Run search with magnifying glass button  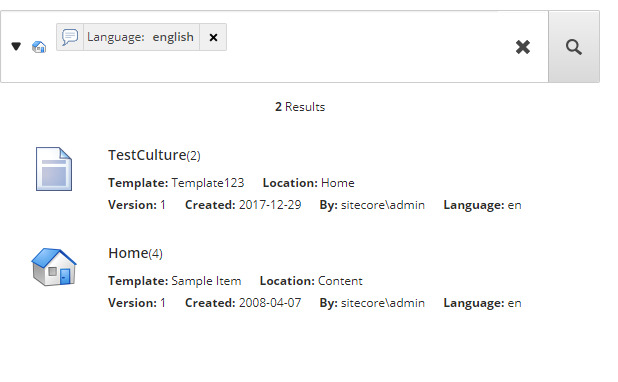pyautogui.click(x=574, y=47)
